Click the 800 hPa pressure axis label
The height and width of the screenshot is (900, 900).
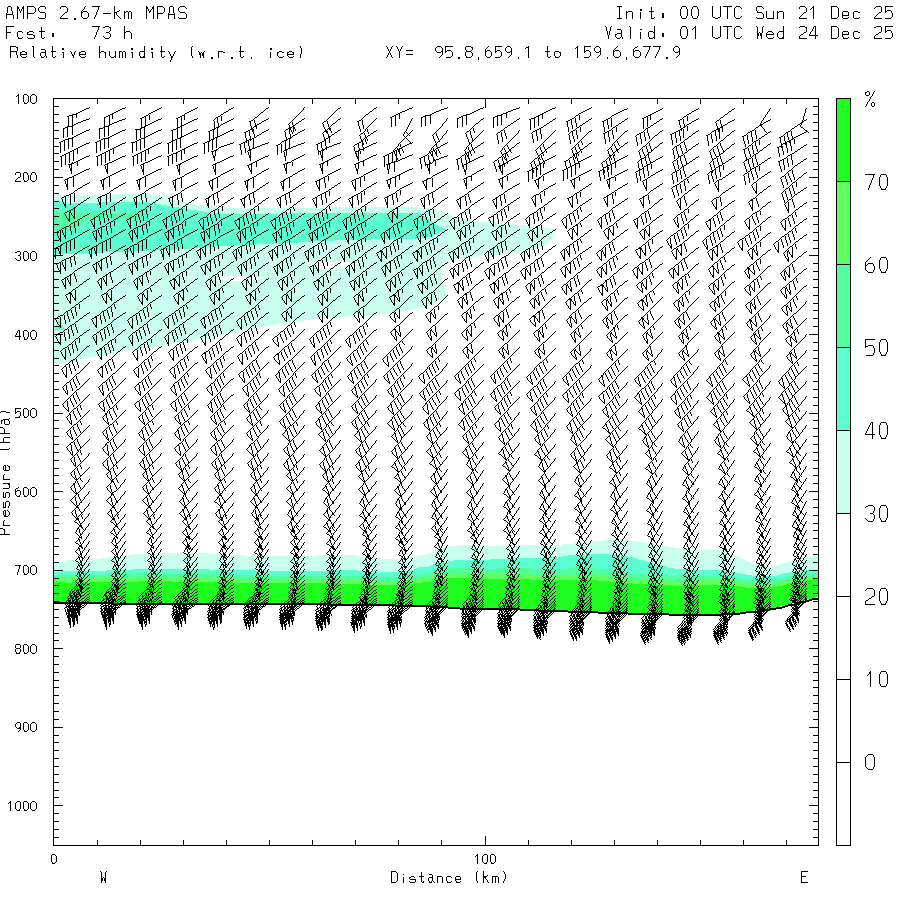(x=26, y=649)
